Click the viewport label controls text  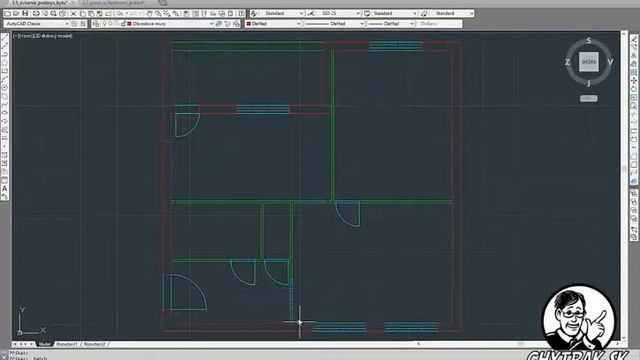click(43, 36)
